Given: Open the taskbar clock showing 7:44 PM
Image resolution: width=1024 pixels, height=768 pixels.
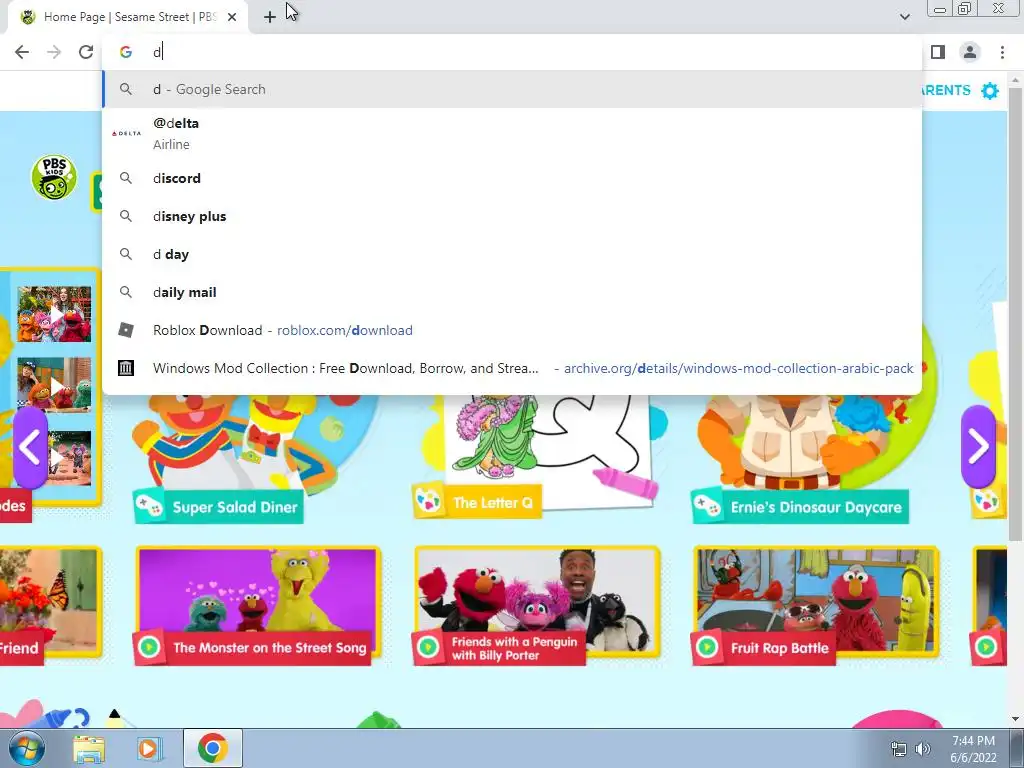Looking at the screenshot, I should [x=973, y=749].
